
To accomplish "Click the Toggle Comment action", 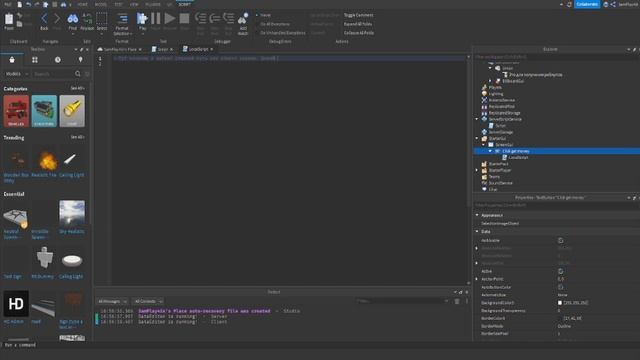I will [x=358, y=15].
